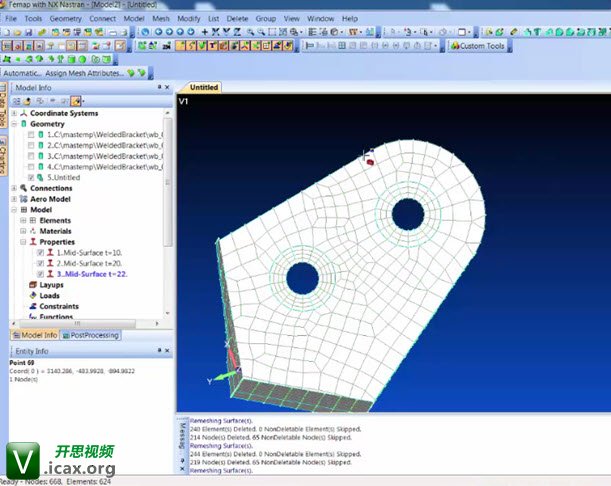The width and height of the screenshot is (611, 486).
Task: Click the close icon on Model Info pane
Action: (167, 88)
